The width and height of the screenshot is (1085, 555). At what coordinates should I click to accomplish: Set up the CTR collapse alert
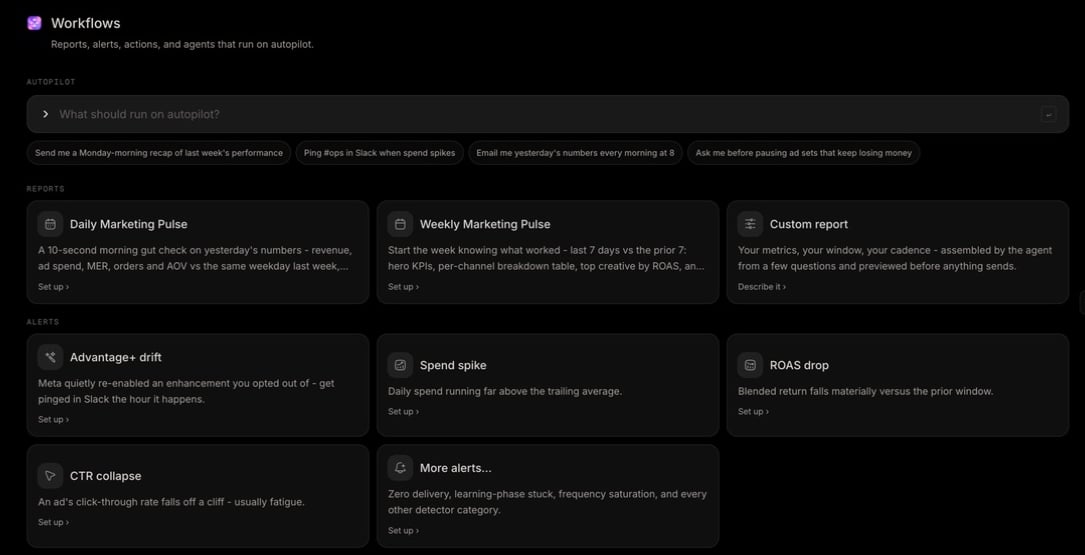pos(53,522)
